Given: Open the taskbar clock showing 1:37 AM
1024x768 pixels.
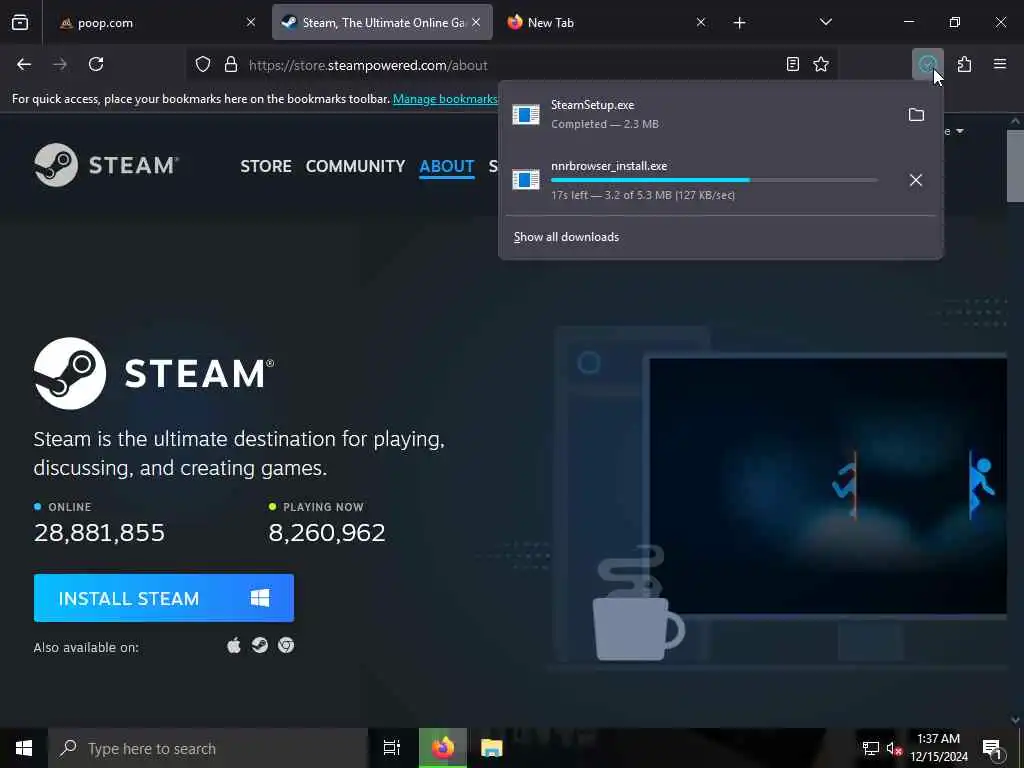Looking at the screenshot, I should 939,748.
